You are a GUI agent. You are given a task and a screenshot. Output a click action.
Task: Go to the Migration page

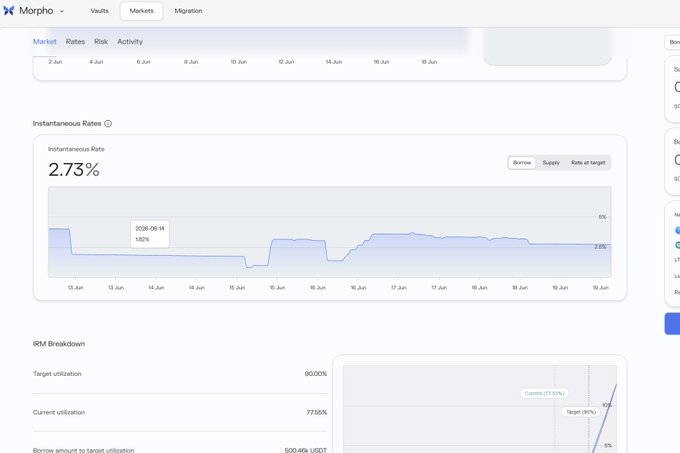(188, 11)
